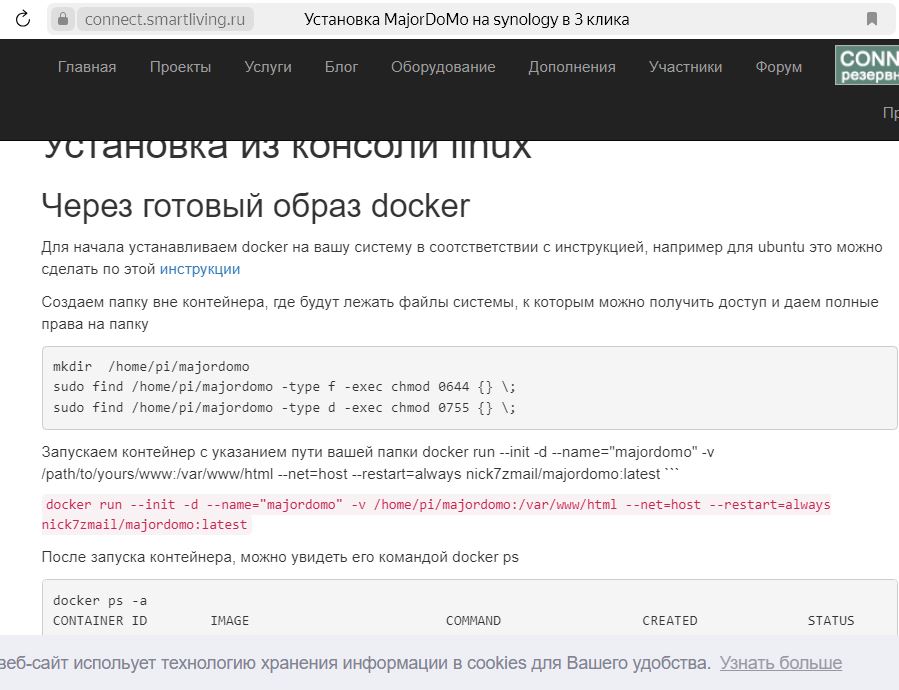Viewport: 899px width, 690px height.
Task: Click the connect.smartliving.ru domain in address bar
Action: point(166,19)
